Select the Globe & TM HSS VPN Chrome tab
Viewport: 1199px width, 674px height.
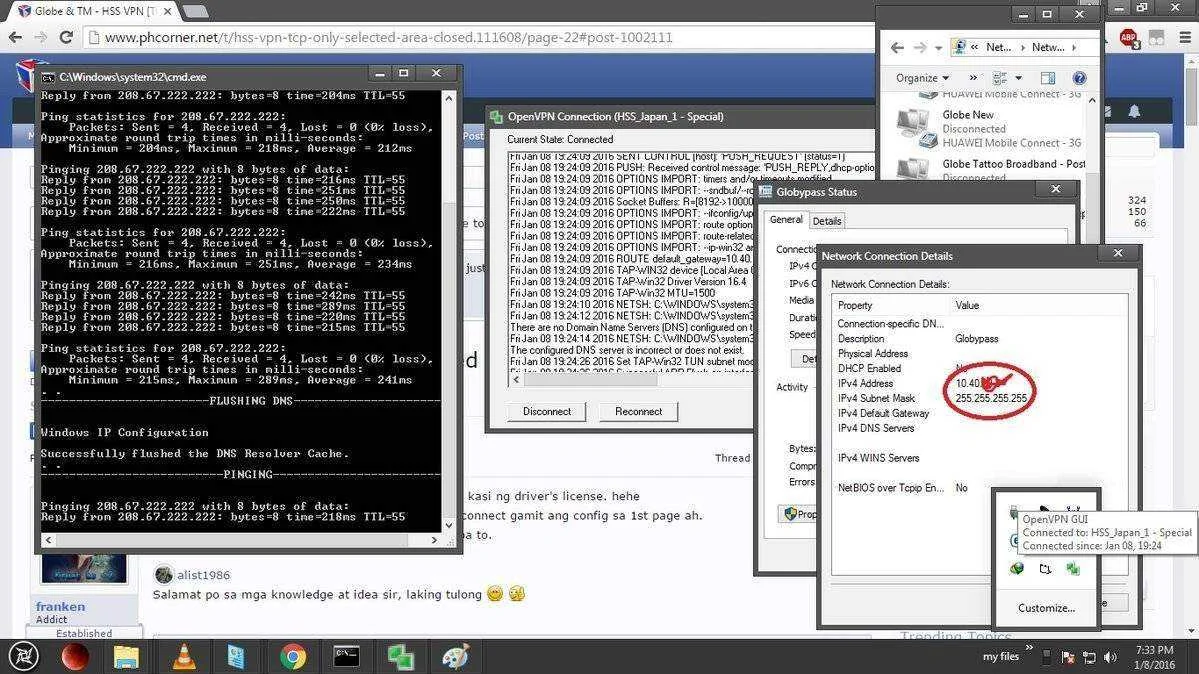96,11
